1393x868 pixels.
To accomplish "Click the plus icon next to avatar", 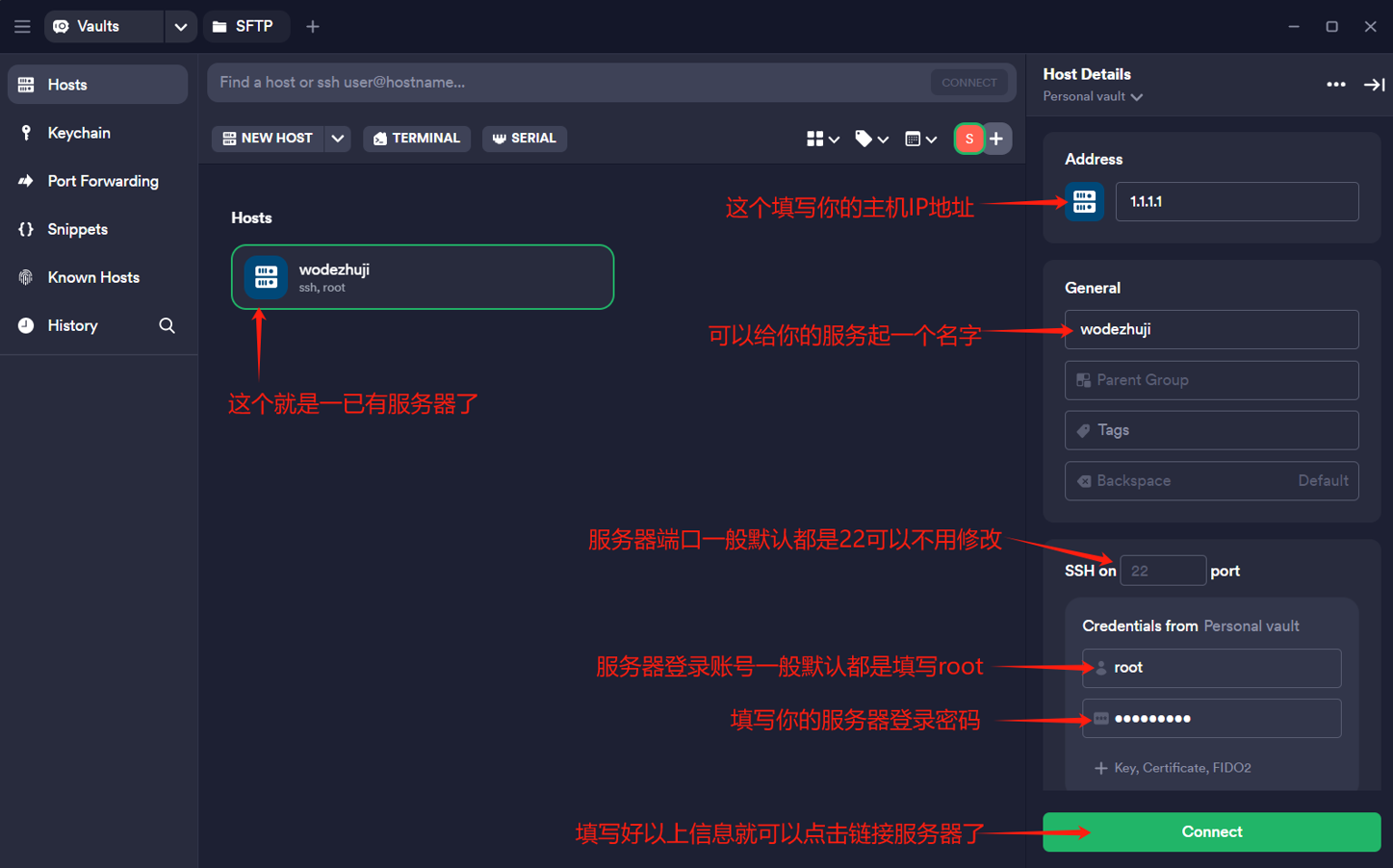I will tap(996, 140).
